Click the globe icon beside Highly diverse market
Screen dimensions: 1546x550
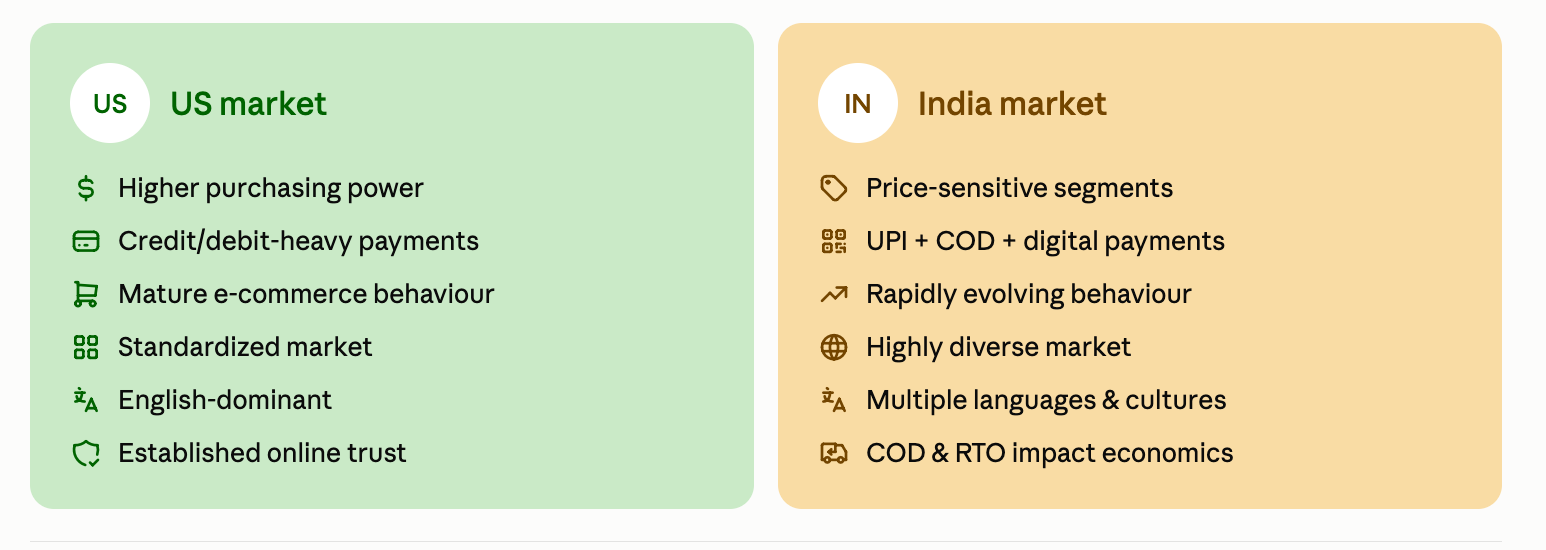click(834, 347)
